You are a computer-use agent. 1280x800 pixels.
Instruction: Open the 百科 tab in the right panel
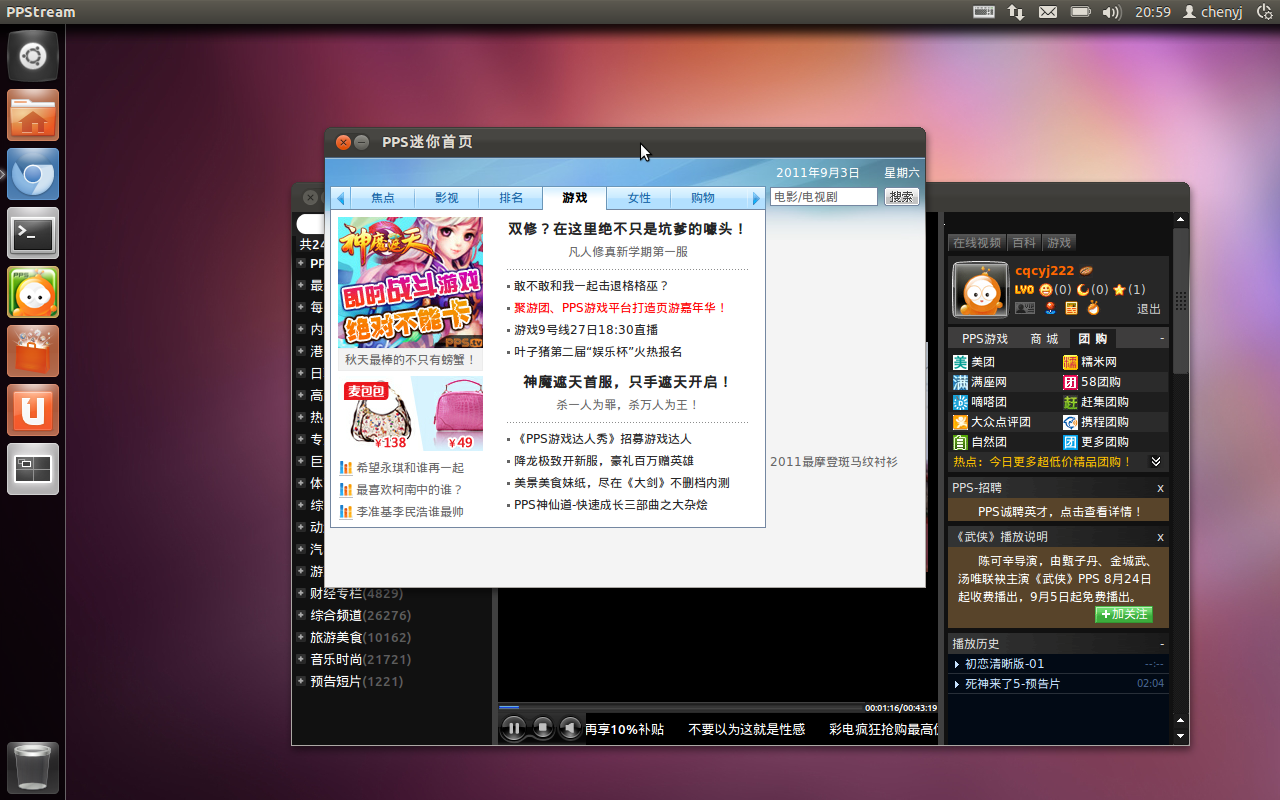pos(1024,243)
